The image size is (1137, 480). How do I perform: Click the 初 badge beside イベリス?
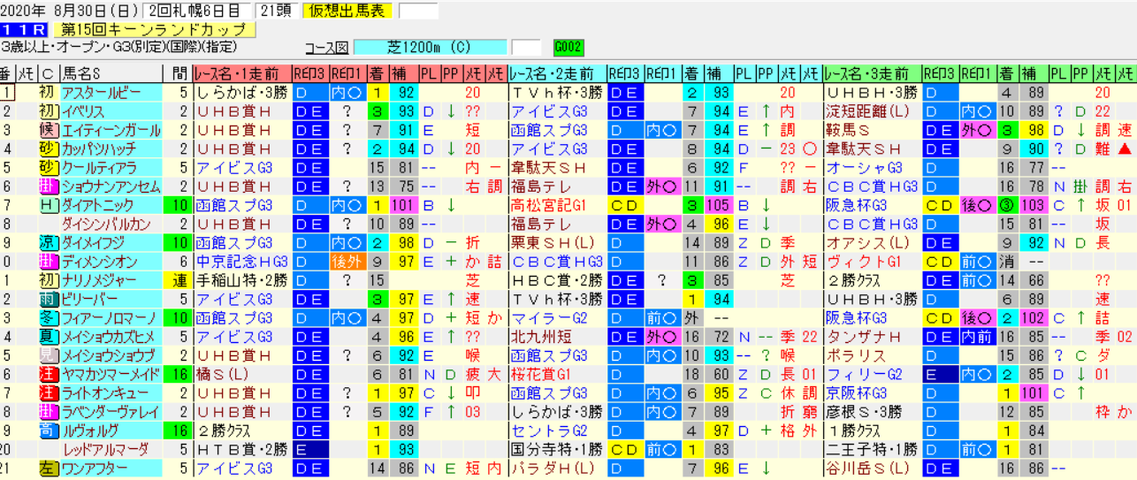pyautogui.click(x=48, y=111)
